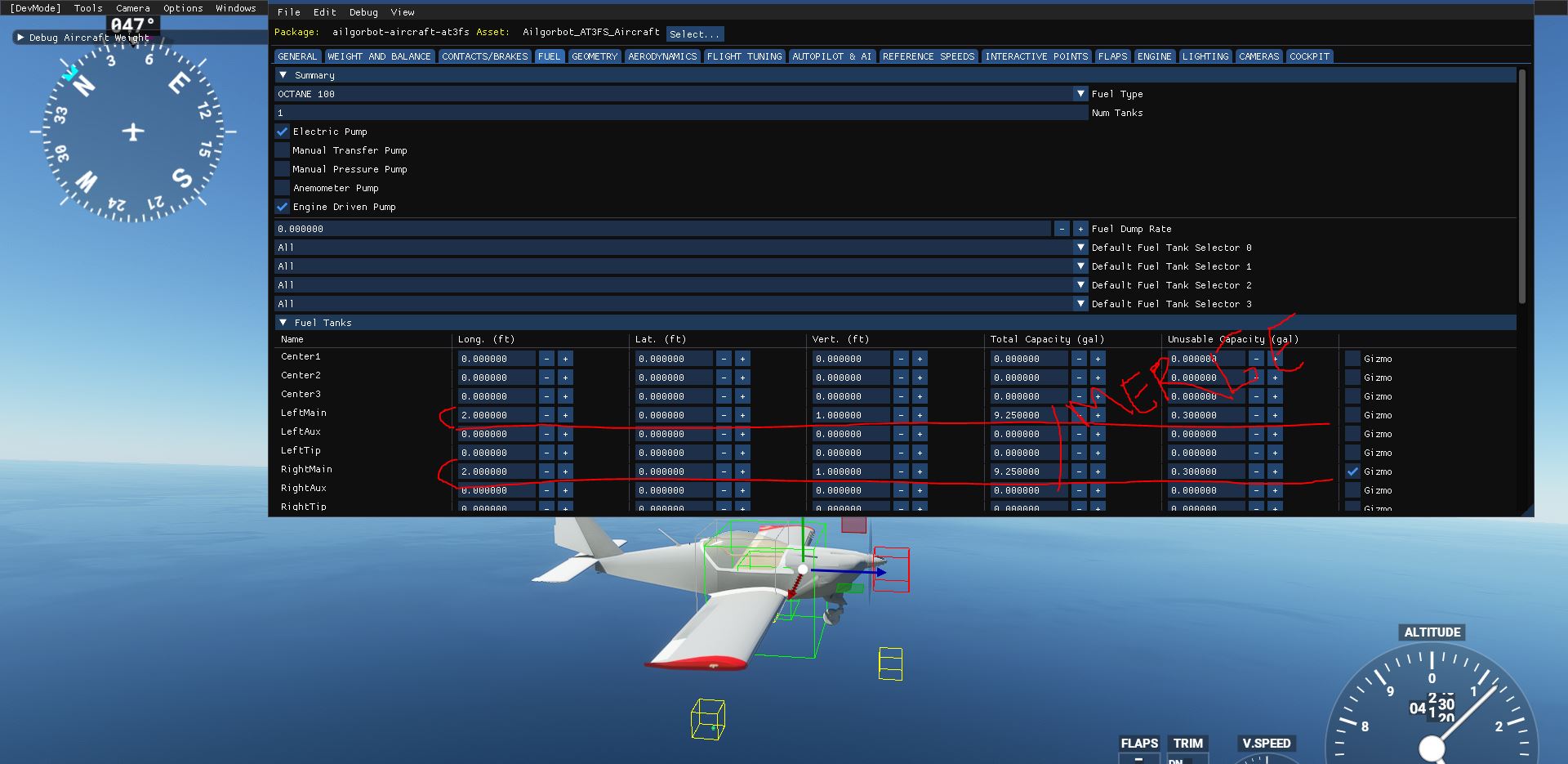Open the editor View menu
This screenshot has width=1568, height=764.
pyautogui.click(x=403, y=12)
